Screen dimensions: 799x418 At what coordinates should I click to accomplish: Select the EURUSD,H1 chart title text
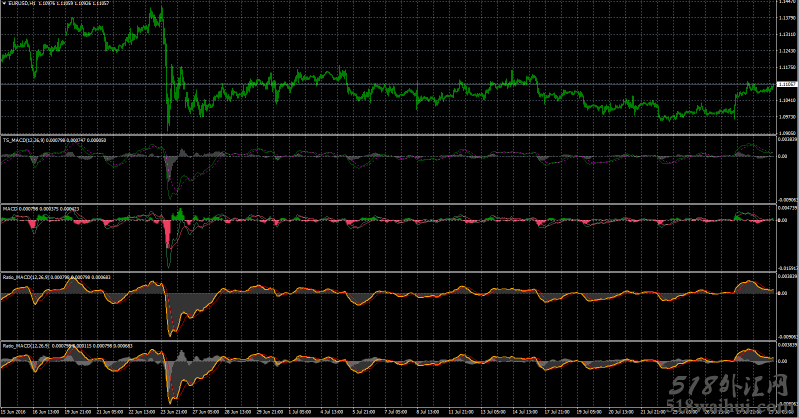(22, 3)
